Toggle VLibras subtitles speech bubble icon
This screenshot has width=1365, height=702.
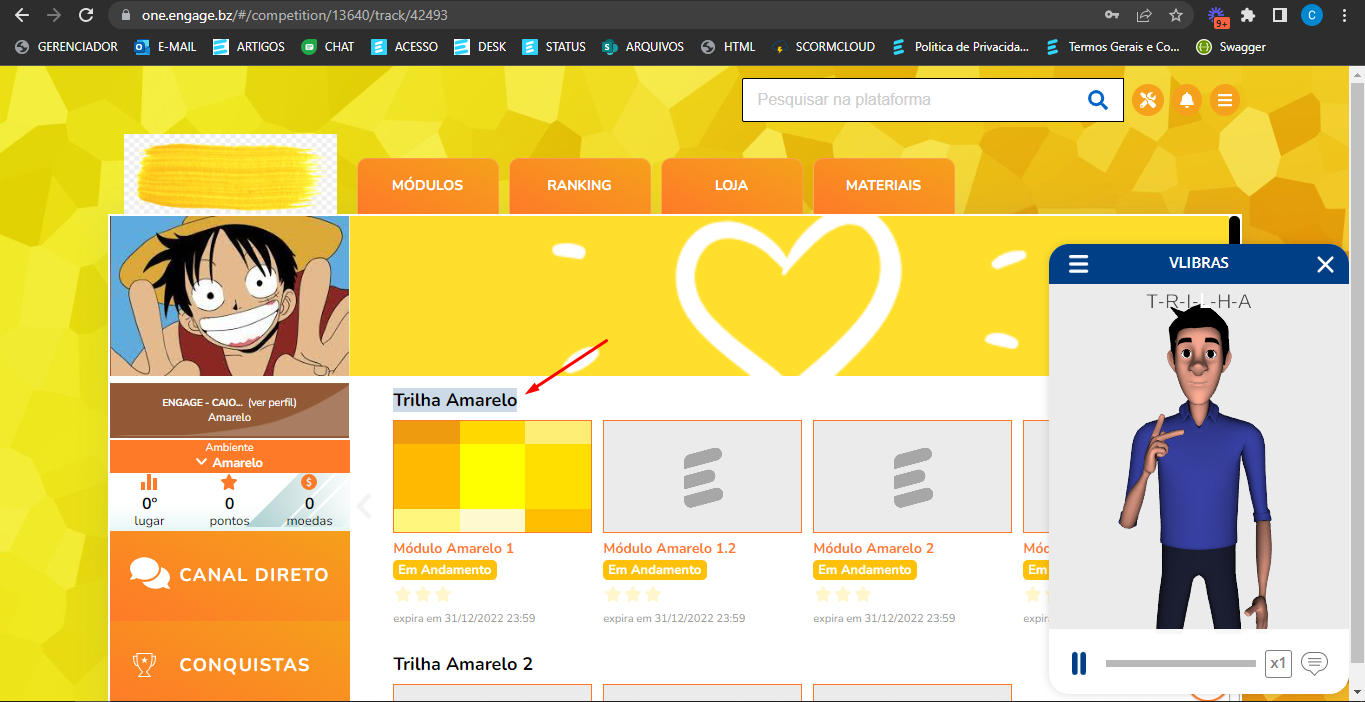tap(1314, 663)
